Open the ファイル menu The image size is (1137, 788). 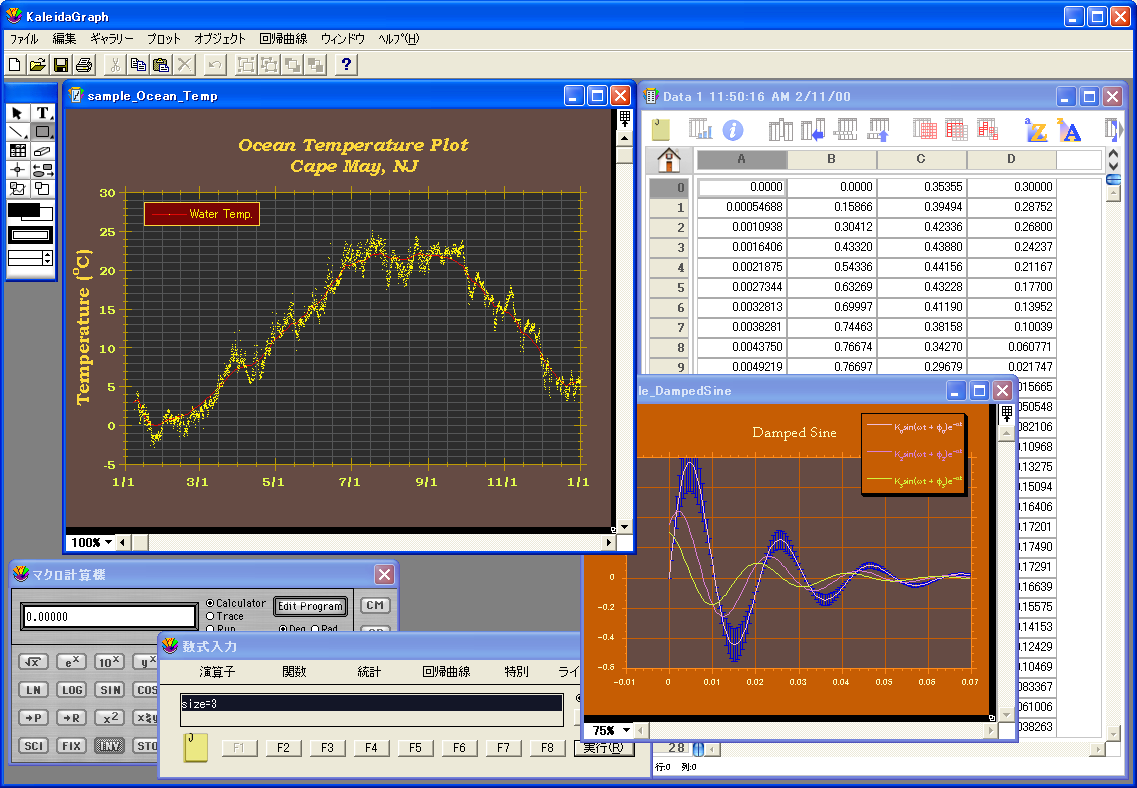click(23, 38)
